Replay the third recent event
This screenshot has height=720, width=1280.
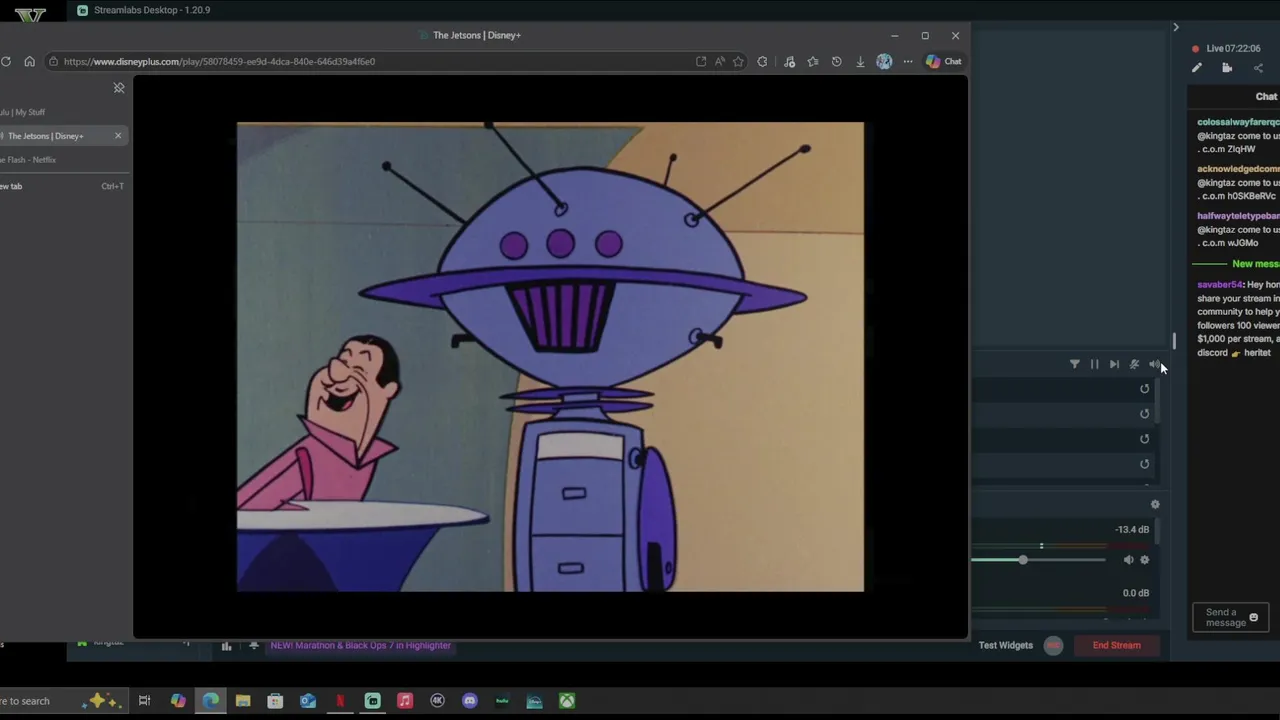1145,439
